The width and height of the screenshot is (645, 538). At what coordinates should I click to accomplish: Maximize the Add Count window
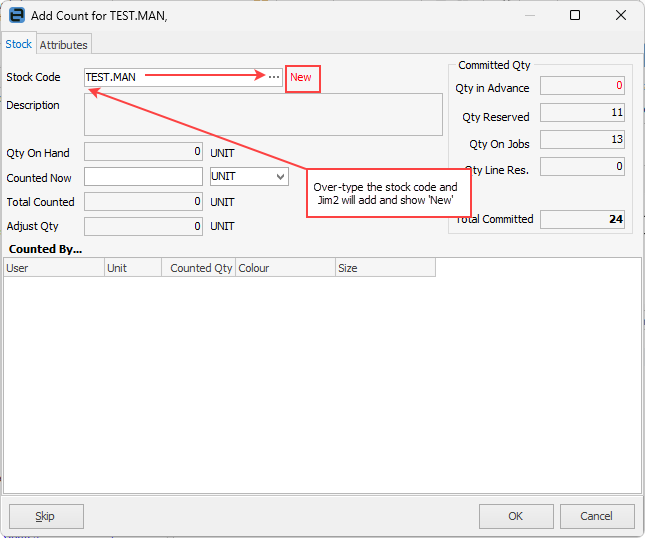(x=575, y=15)
